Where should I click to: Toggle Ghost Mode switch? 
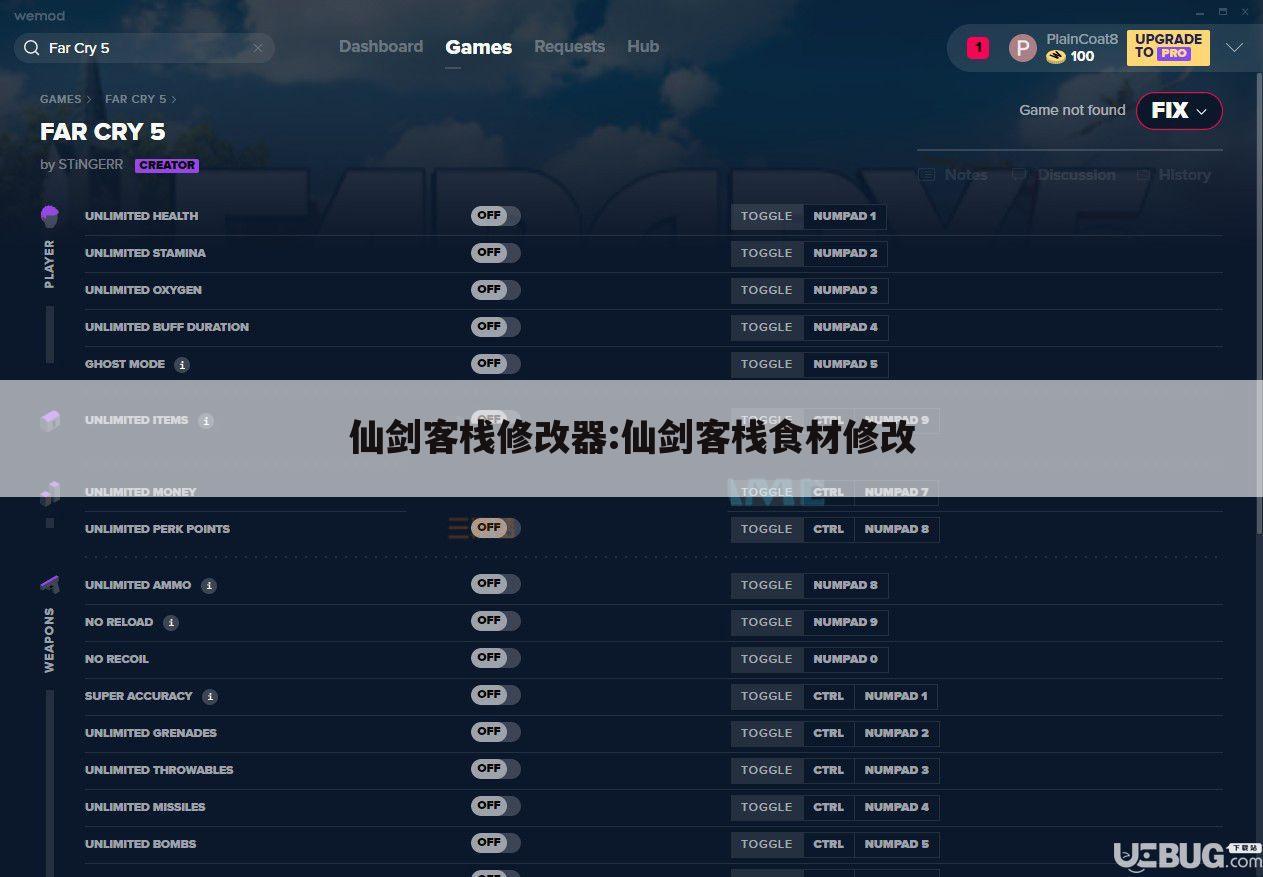pyautogui.click(x=496, y=364)
